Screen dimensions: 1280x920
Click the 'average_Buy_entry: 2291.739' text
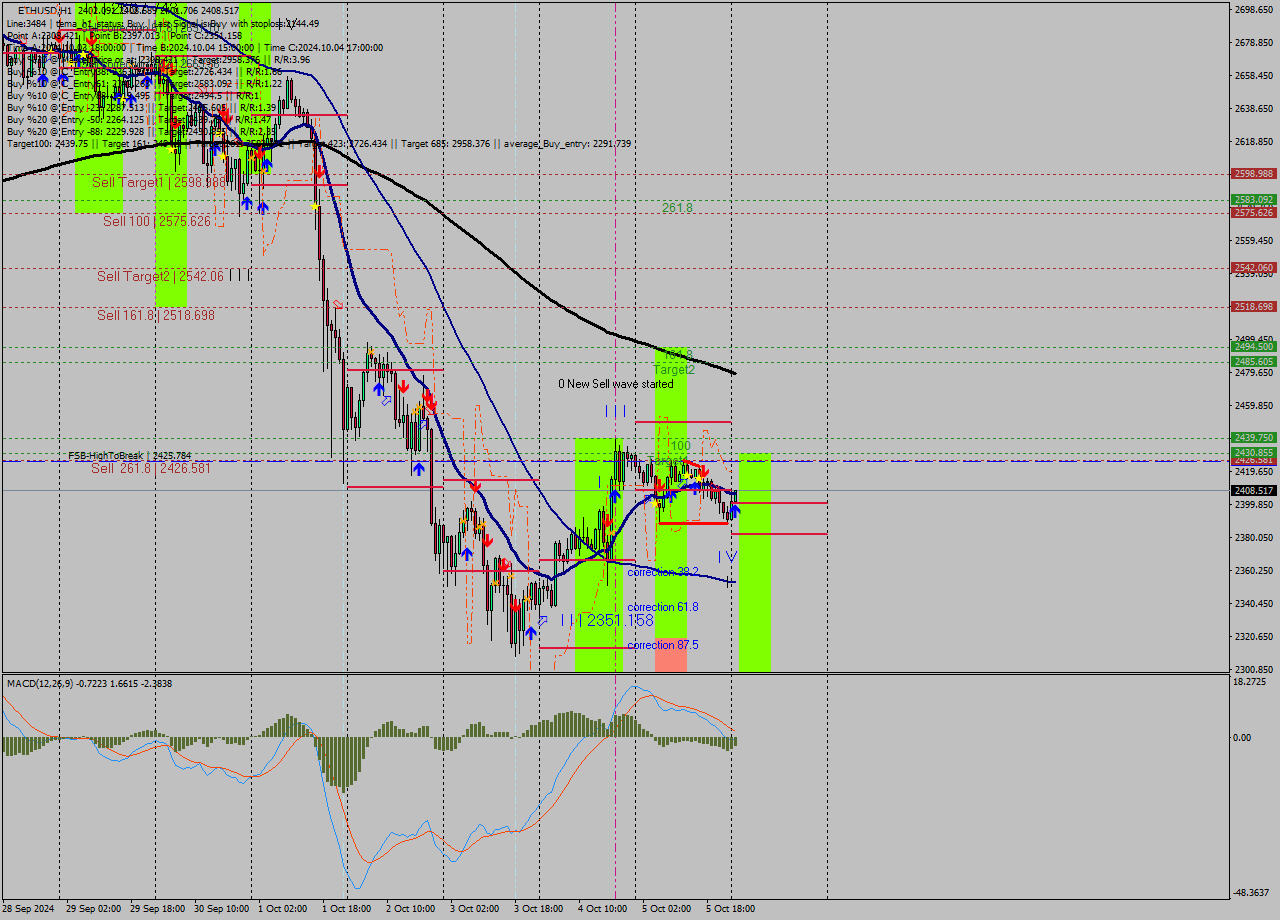(x=569, y=144)
